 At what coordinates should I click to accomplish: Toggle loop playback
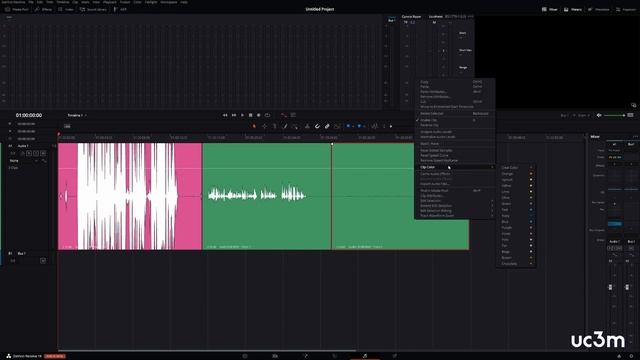(267, 115)
